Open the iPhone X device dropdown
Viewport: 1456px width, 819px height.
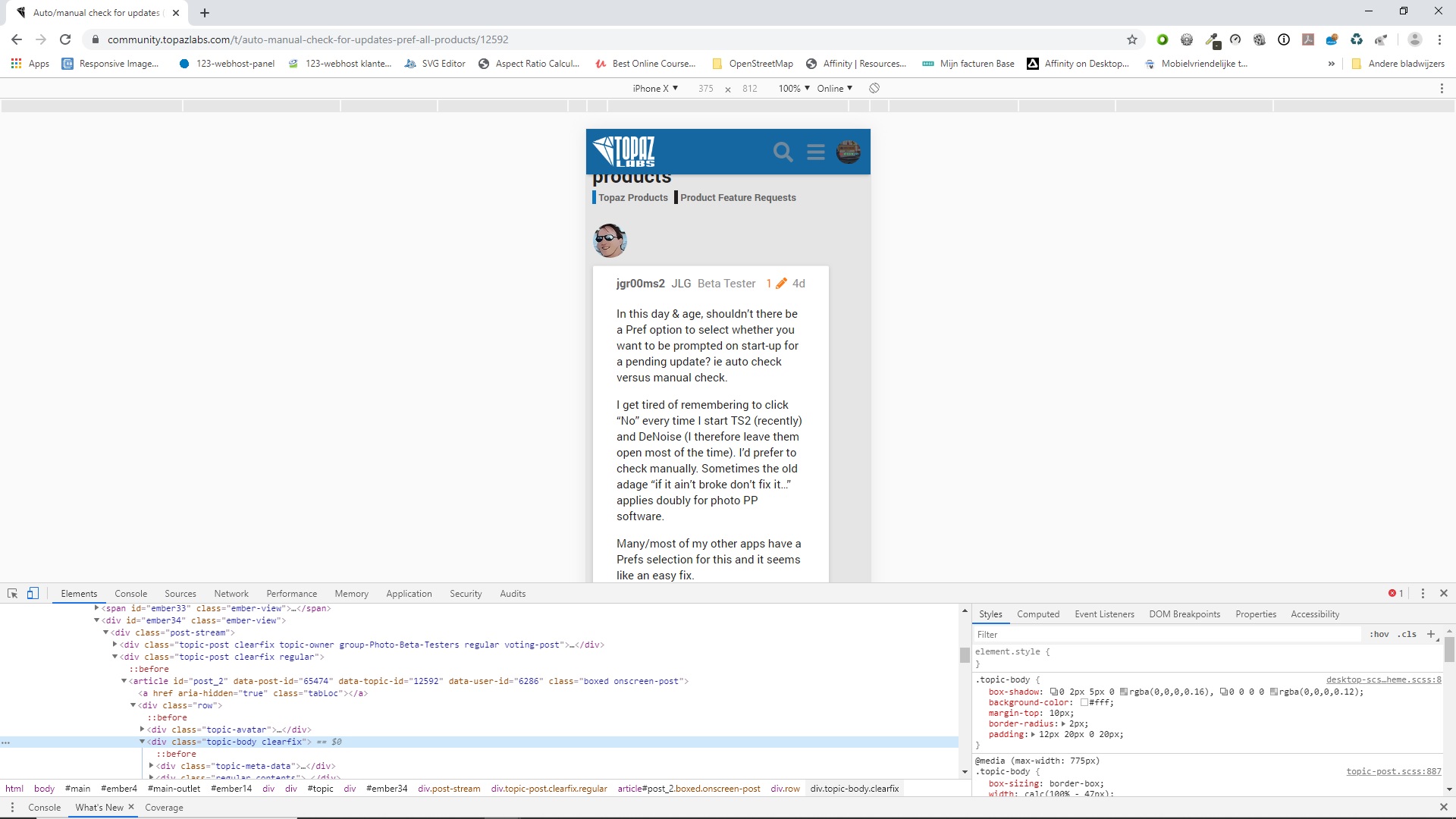pyautogui.click(x=655, y=89)
